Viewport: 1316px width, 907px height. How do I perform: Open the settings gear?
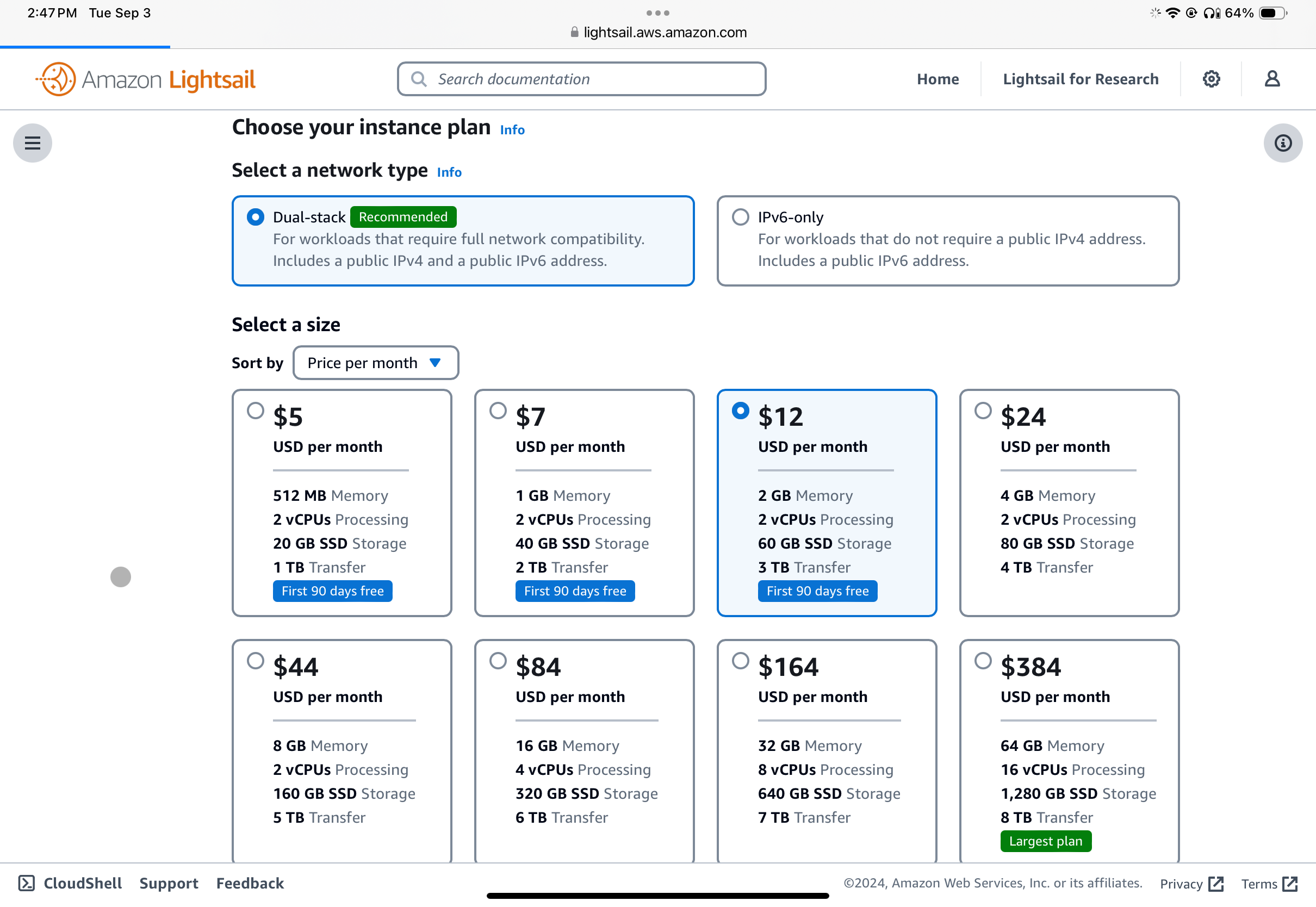pos(1211,79)
